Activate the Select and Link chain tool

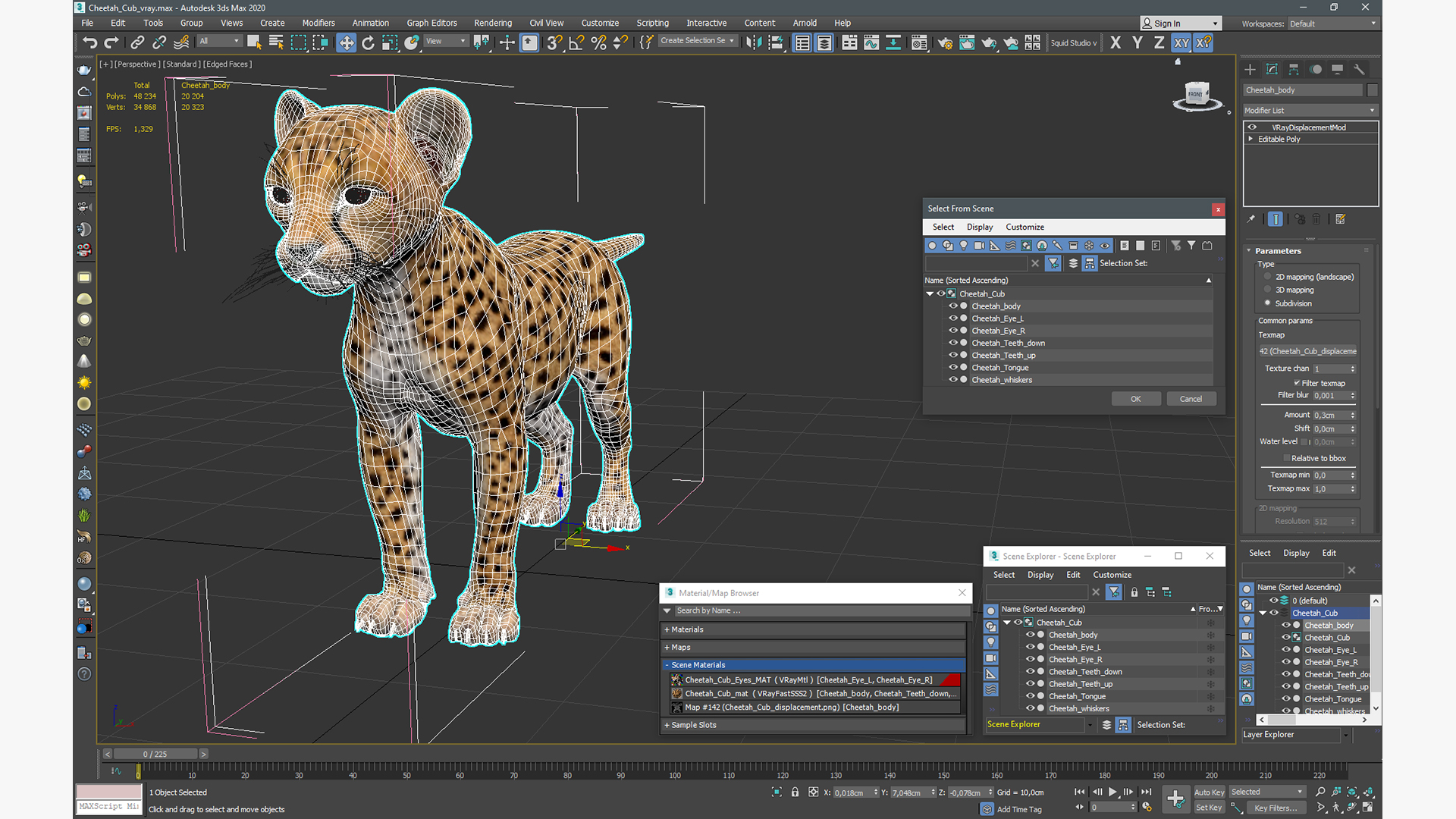tap(137, 43)
